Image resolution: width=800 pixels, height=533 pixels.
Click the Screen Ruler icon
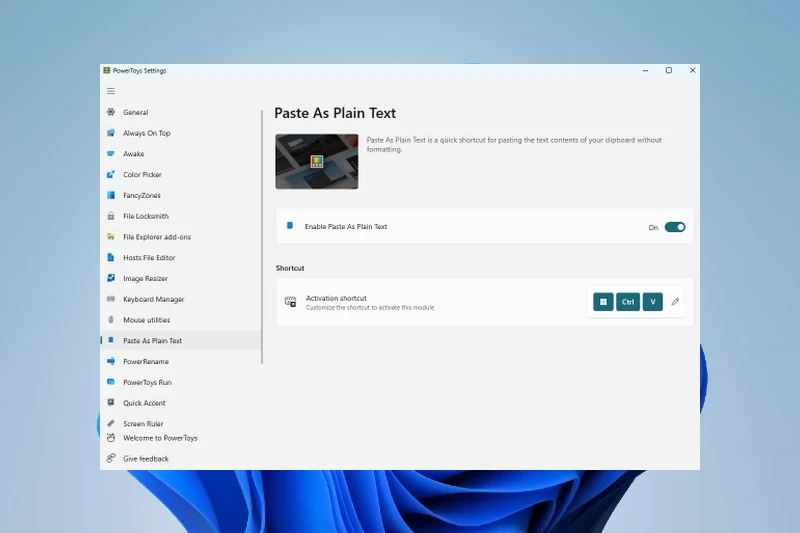(x=111, y=423)
